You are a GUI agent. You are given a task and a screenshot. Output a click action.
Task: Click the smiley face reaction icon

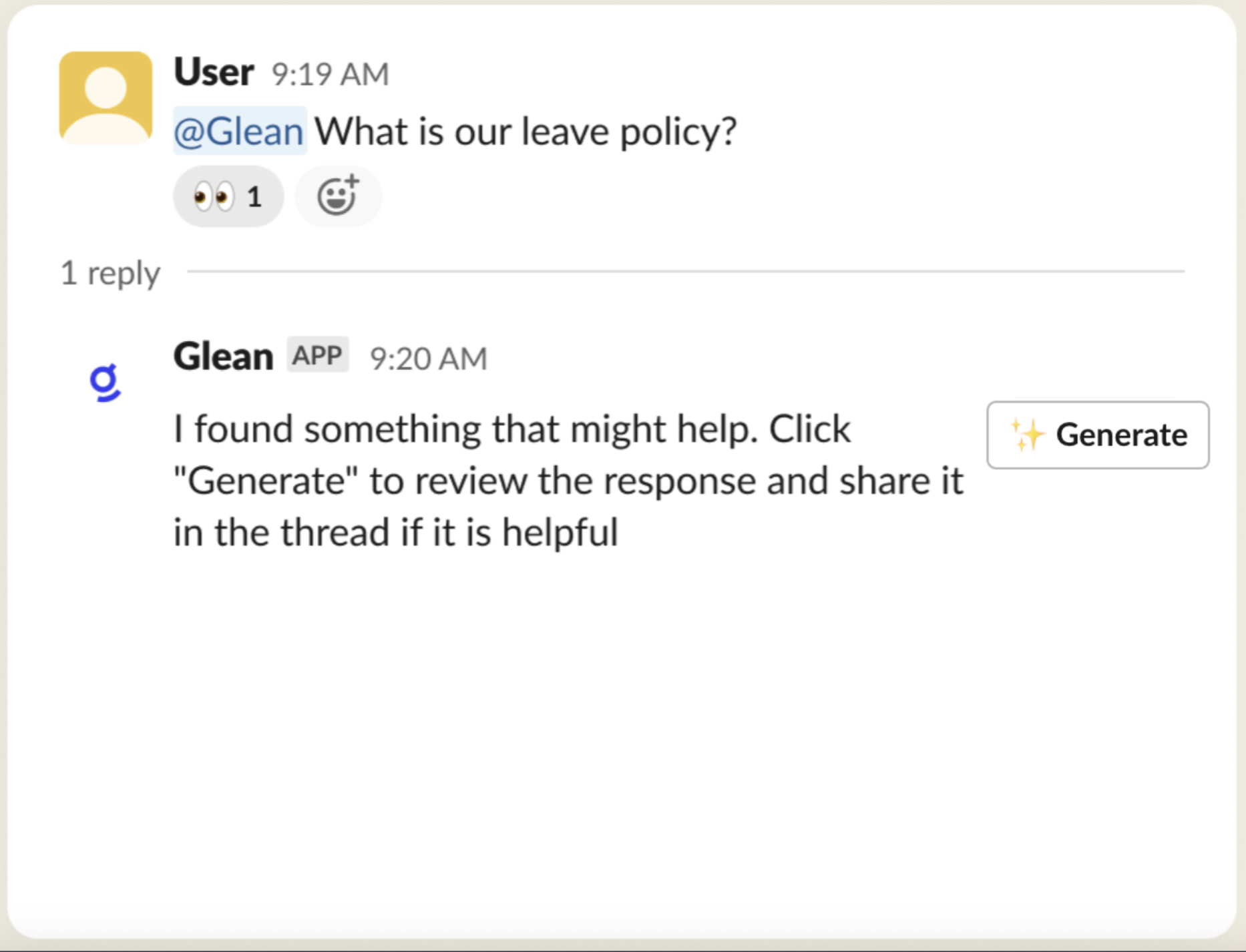pyautogui.click(x=339, y=196)
